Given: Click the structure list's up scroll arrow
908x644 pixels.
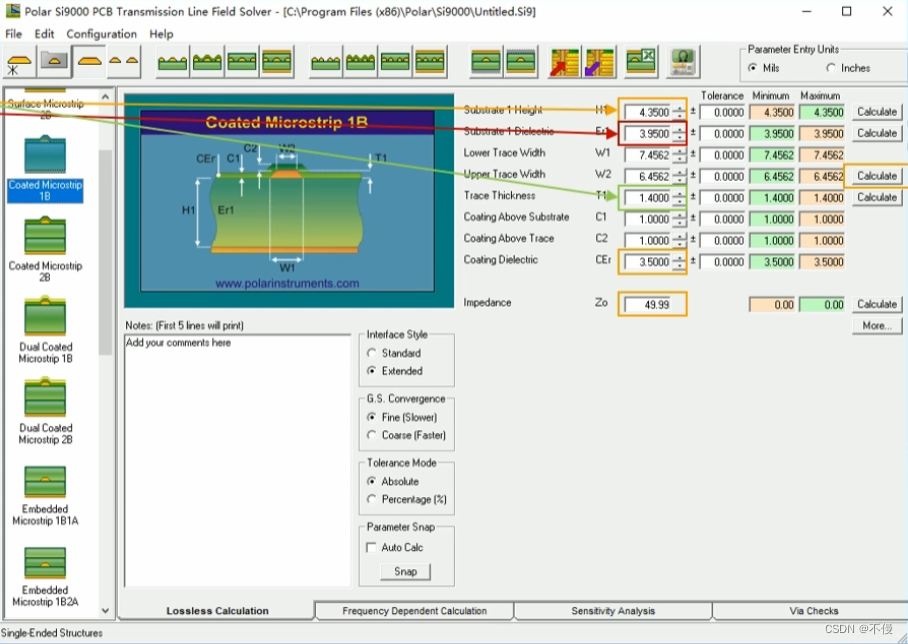Looking at the screenshot, I should point(105,97).
